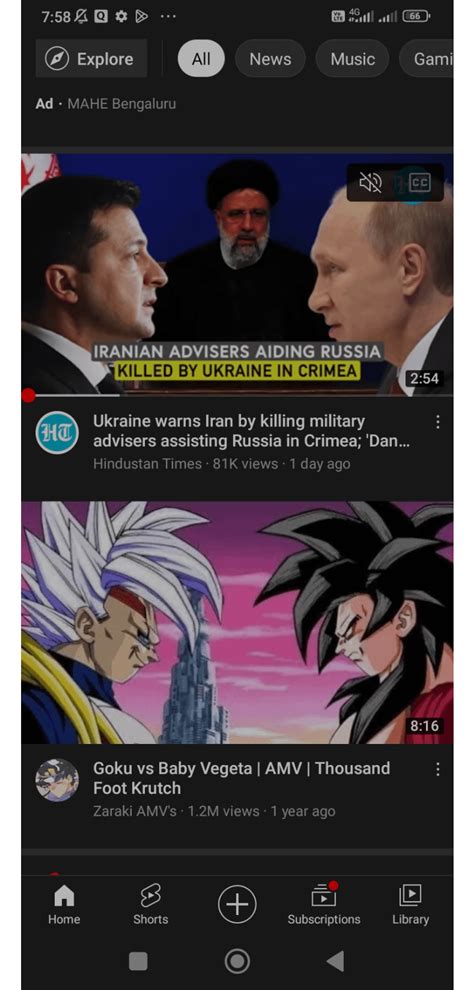The image size is (474, 990).
Task: Select the All filter chip
Action: [201, 59]
